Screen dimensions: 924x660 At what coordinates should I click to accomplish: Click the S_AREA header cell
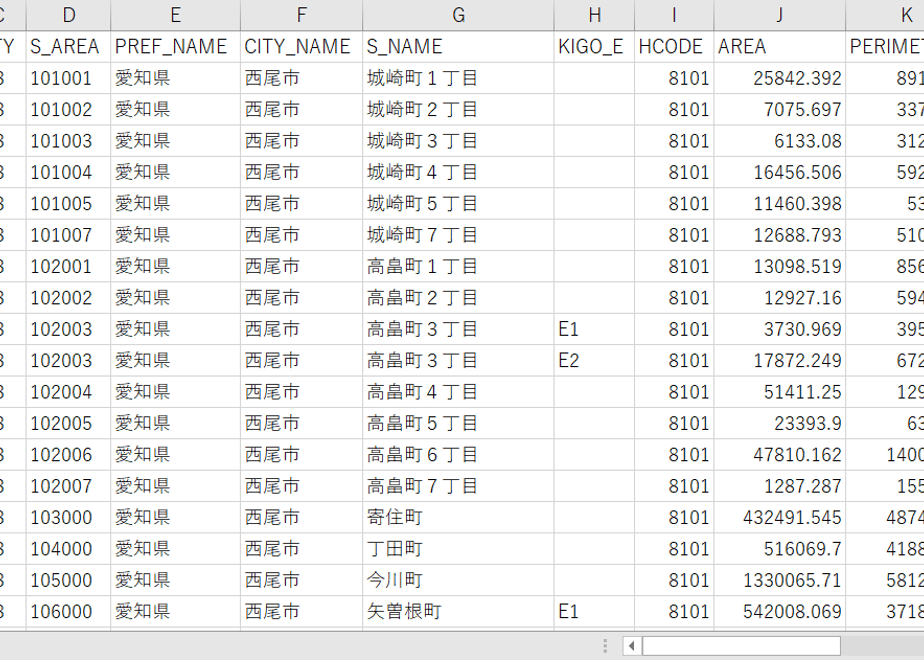click(x=68, y=47)
